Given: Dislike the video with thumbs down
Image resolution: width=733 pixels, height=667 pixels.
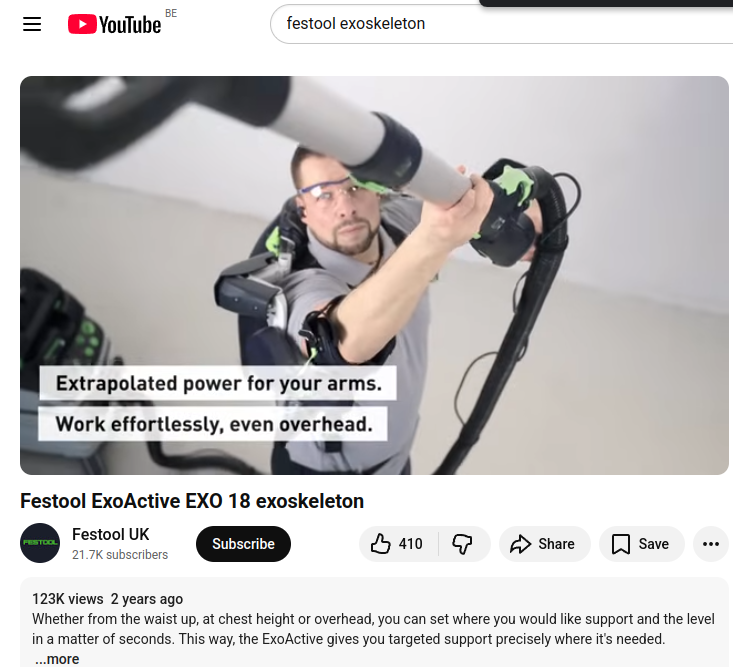Looking at the screenshot, I should tap(462, 544).
